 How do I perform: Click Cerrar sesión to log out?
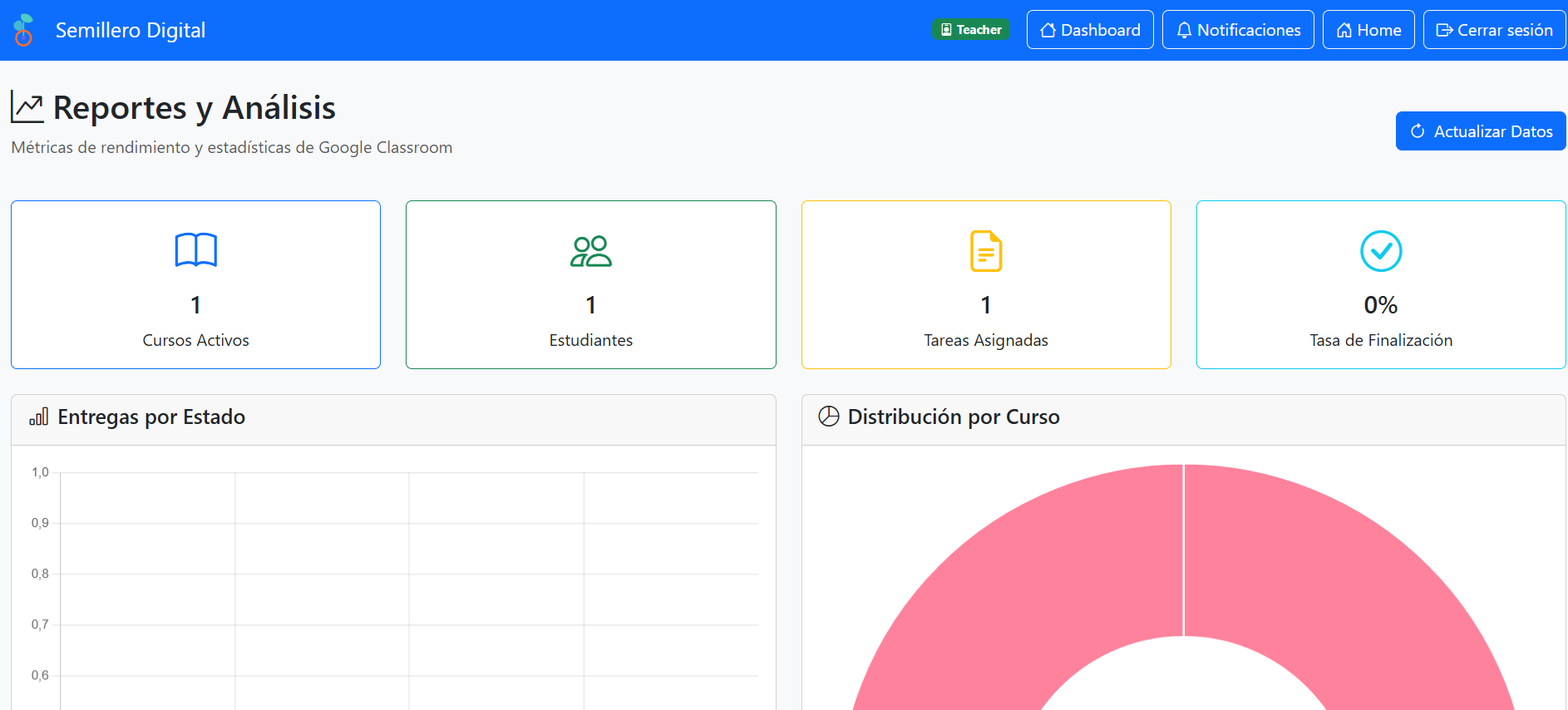click(x=1494, y=30)
